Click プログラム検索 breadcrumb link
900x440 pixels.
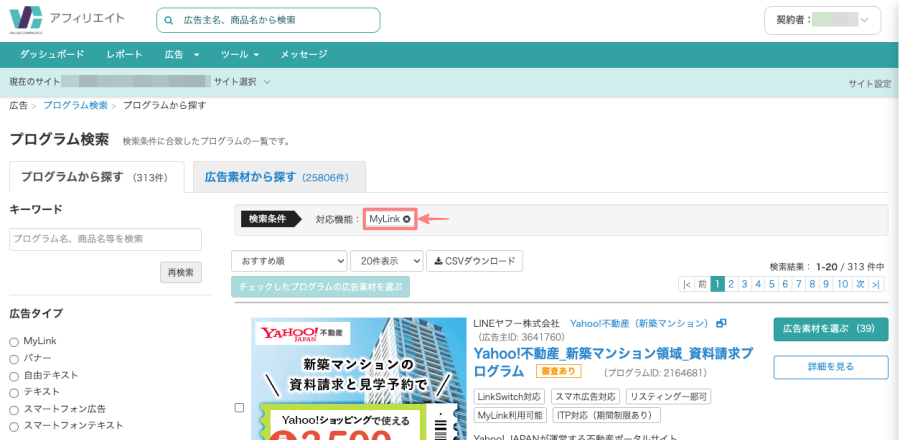tap(75, 106)
